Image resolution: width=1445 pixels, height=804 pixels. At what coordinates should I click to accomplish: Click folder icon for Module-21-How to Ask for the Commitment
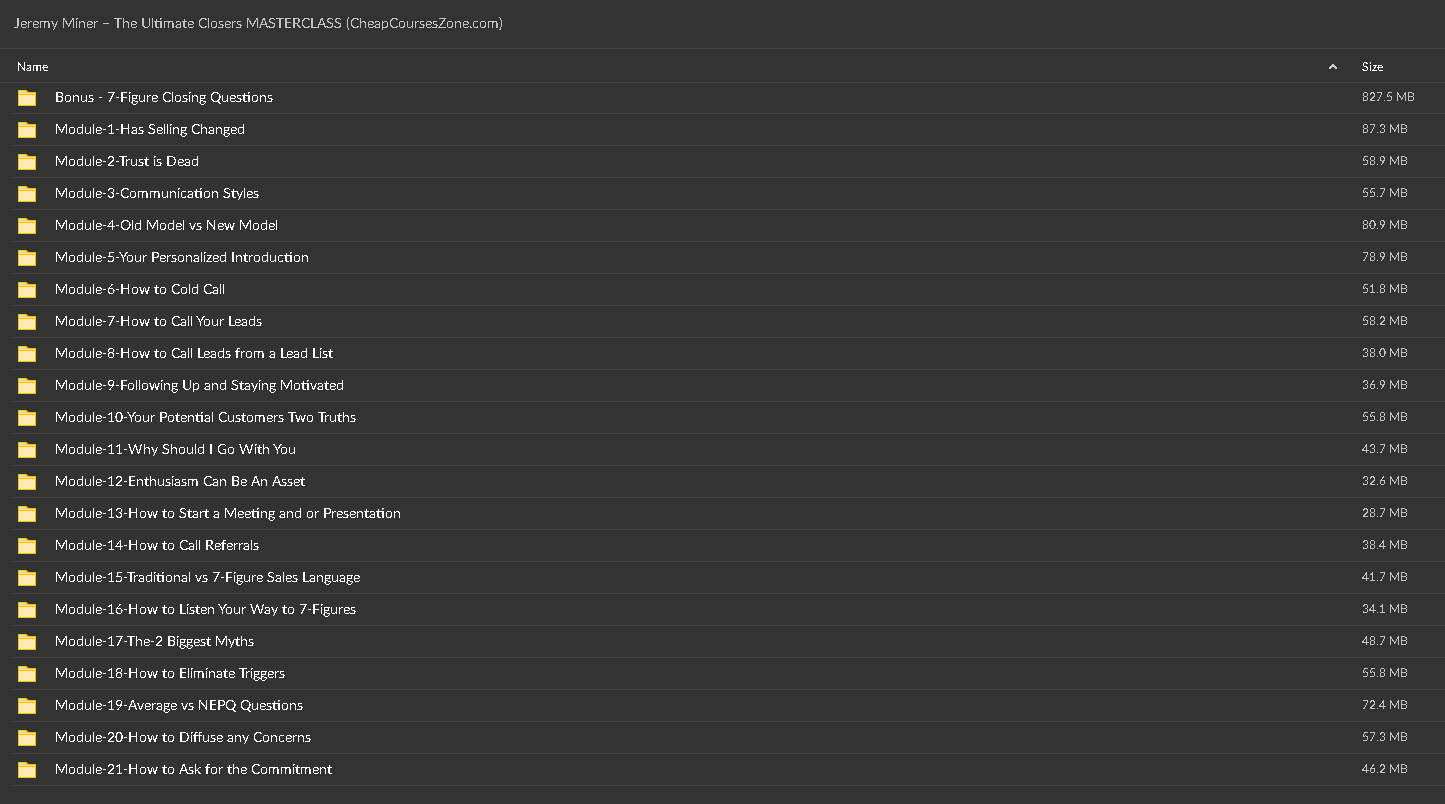pyautogui.click(x=27, y=770)
